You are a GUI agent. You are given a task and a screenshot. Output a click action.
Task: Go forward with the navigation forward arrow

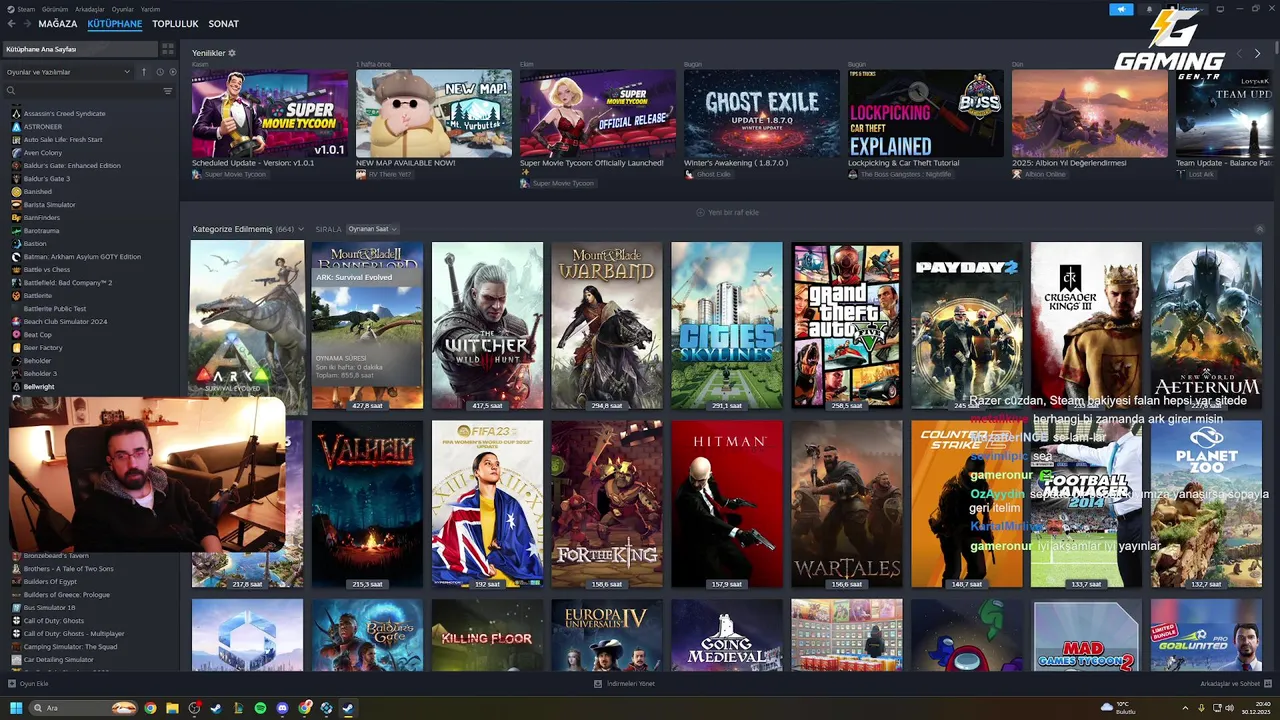[x=28, y=24]
